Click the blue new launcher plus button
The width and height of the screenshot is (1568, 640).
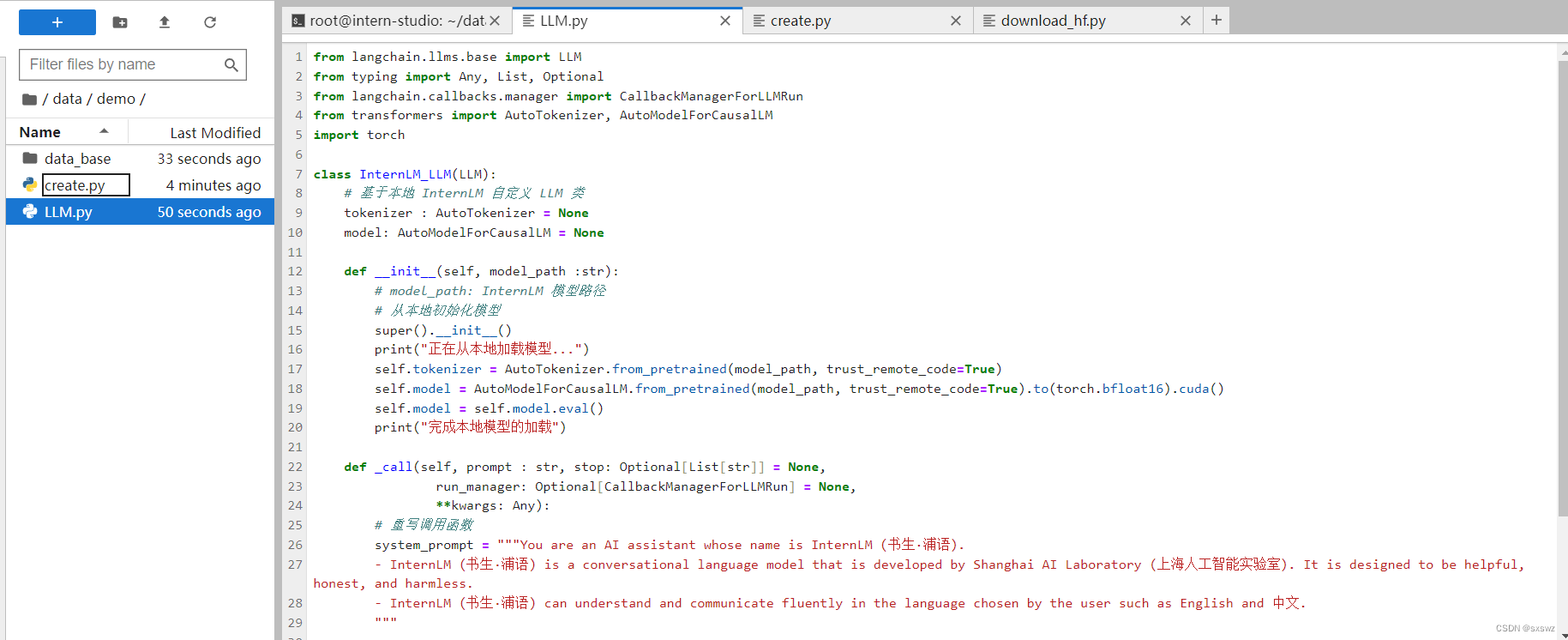(x=57, y=22)
